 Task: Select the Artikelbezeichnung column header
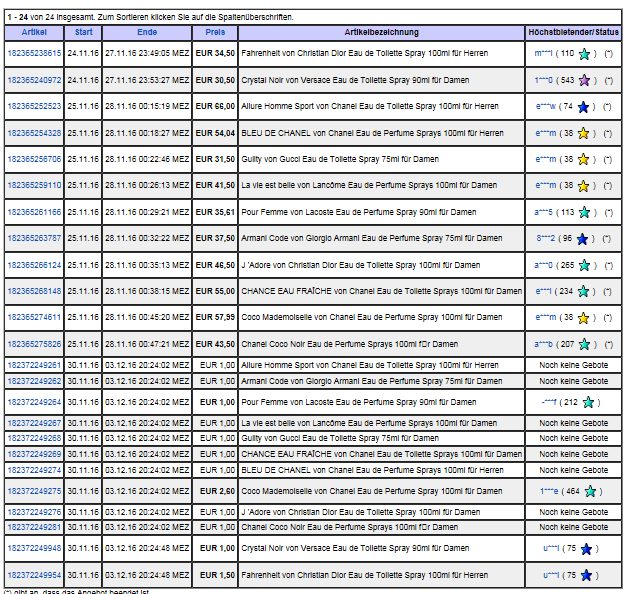381,32
